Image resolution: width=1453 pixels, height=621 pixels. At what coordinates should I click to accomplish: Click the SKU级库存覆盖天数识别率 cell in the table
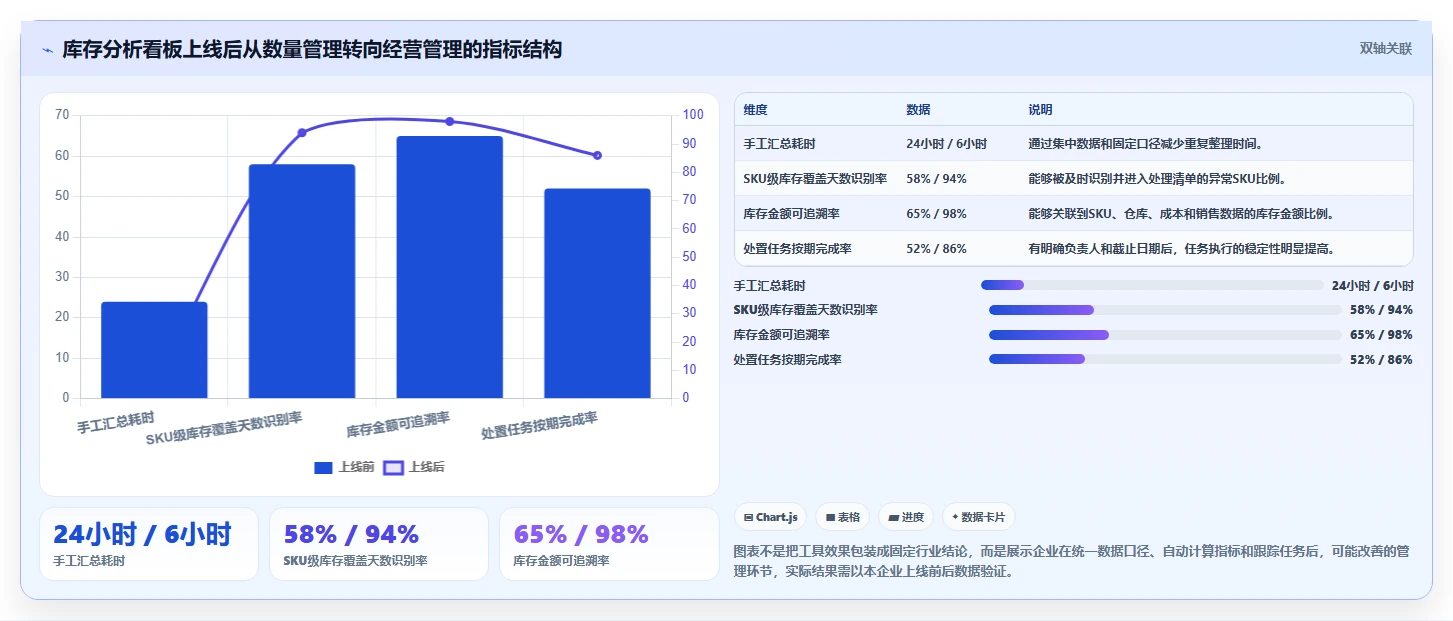click(815, 179)
